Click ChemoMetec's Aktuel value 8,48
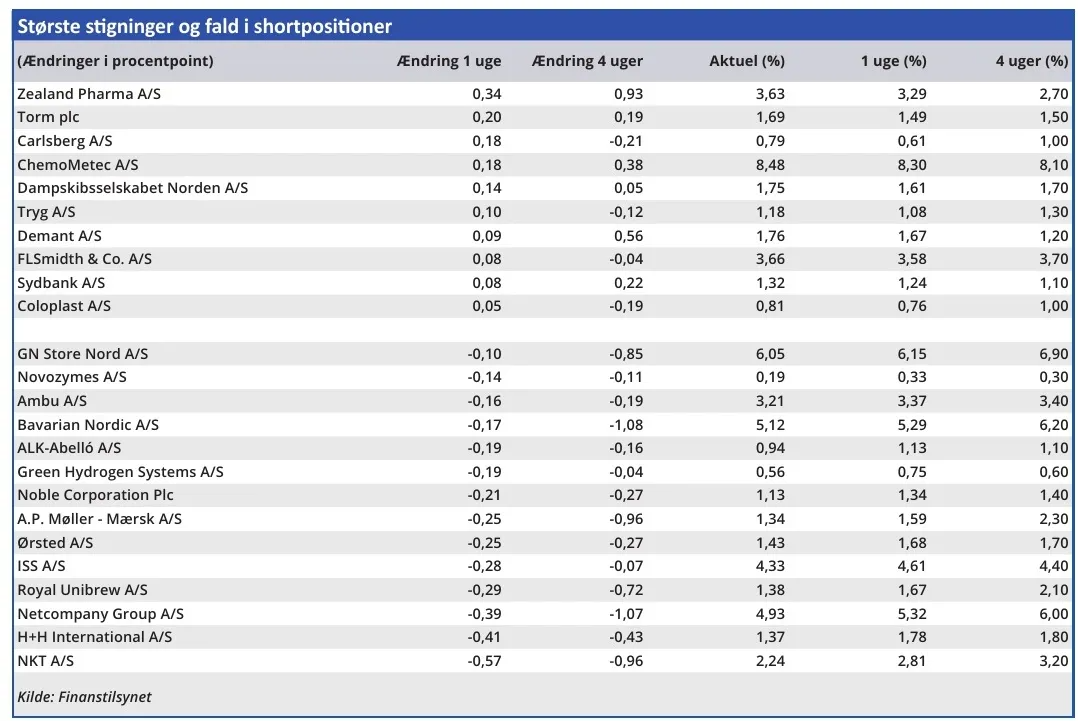This screenshot has width=1078, height=721. (770, 164)
